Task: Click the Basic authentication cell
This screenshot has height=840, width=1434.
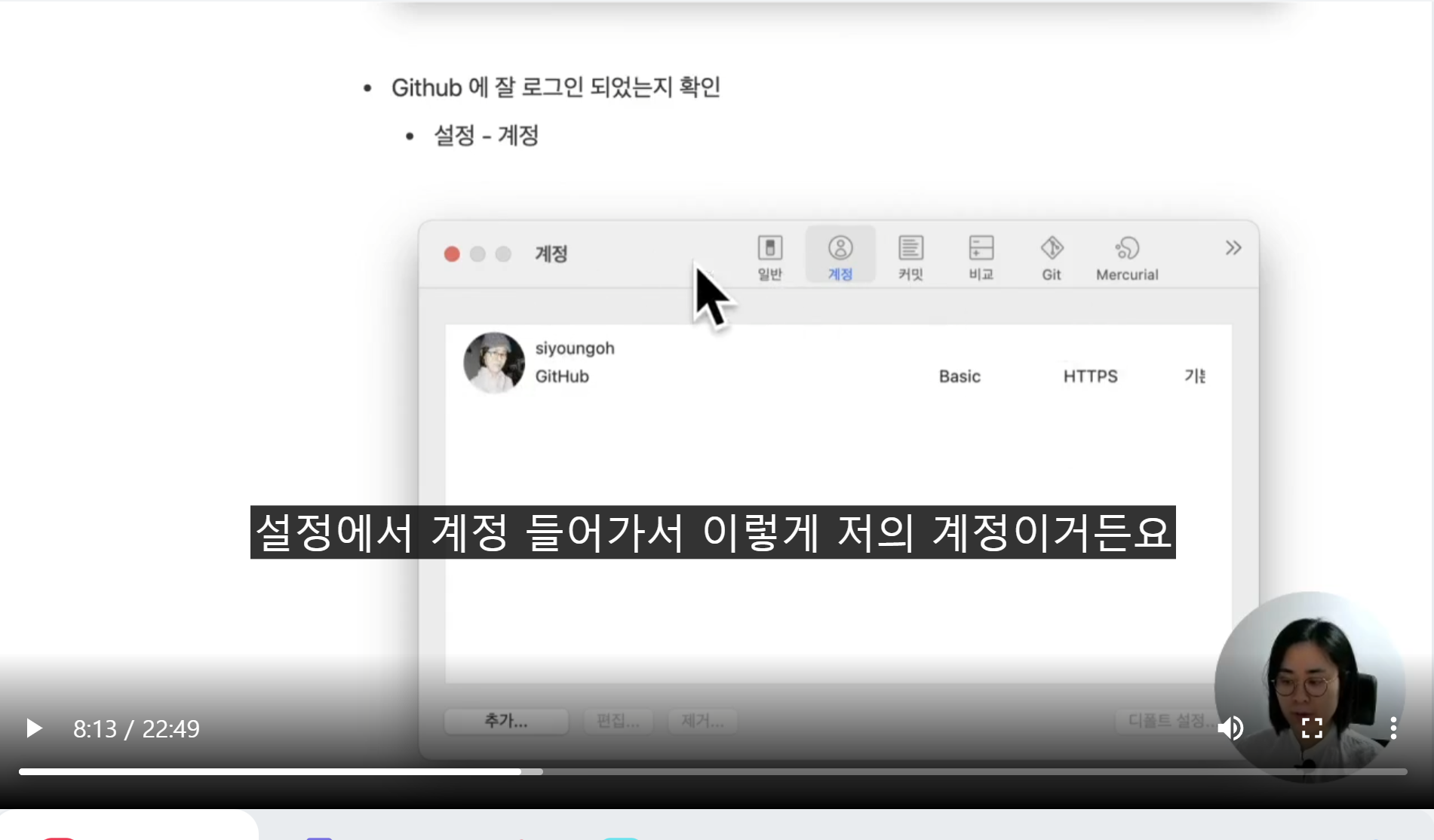Action: [960, 376]
